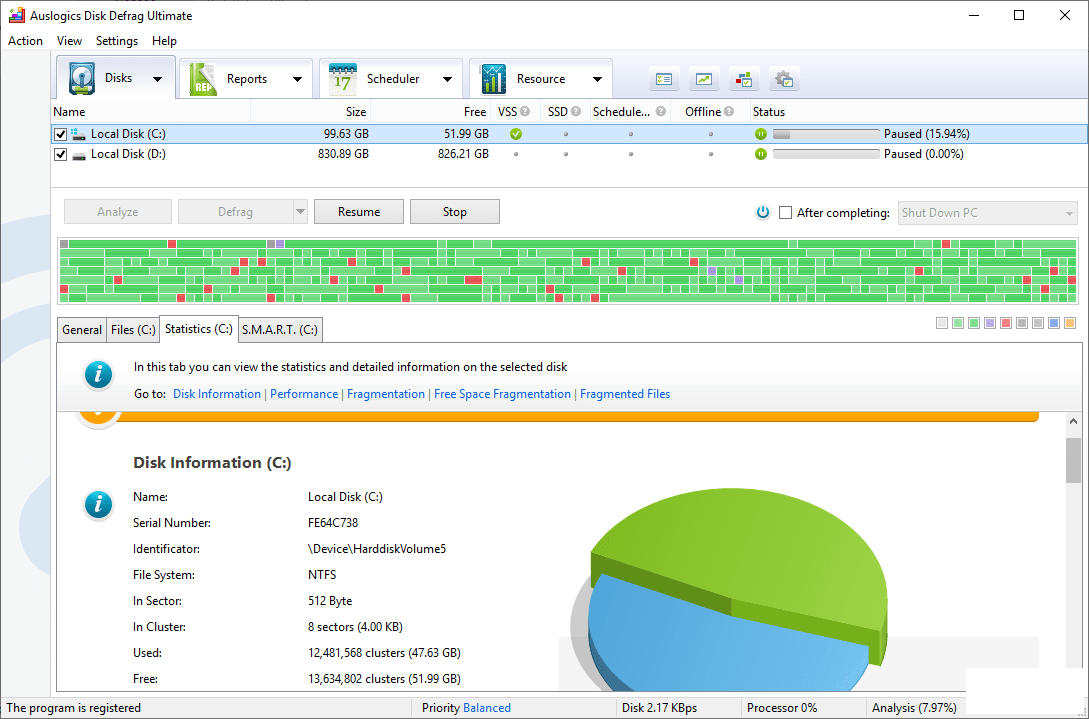
Task: Click the Scheduler calendar icon
Action: pyautogui.click(x=343, y=79)
